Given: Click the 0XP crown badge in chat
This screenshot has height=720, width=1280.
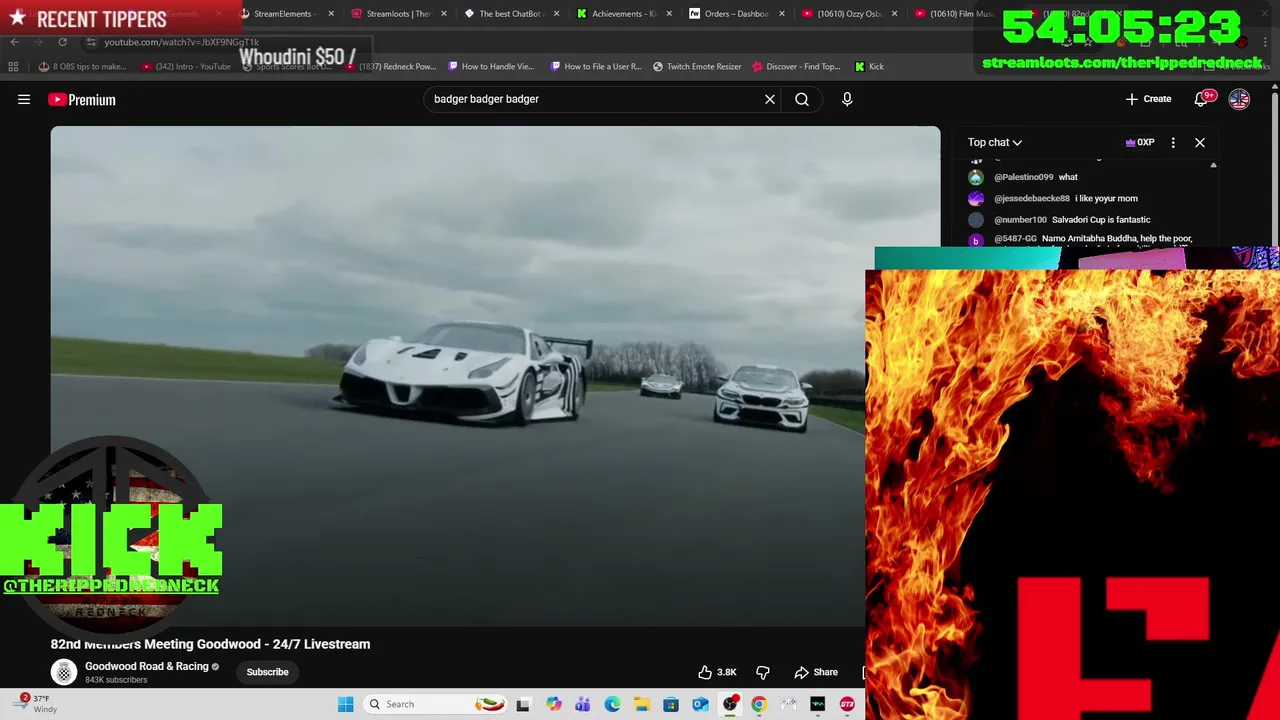Looking at the screenshot, I should coord(1140,142).
